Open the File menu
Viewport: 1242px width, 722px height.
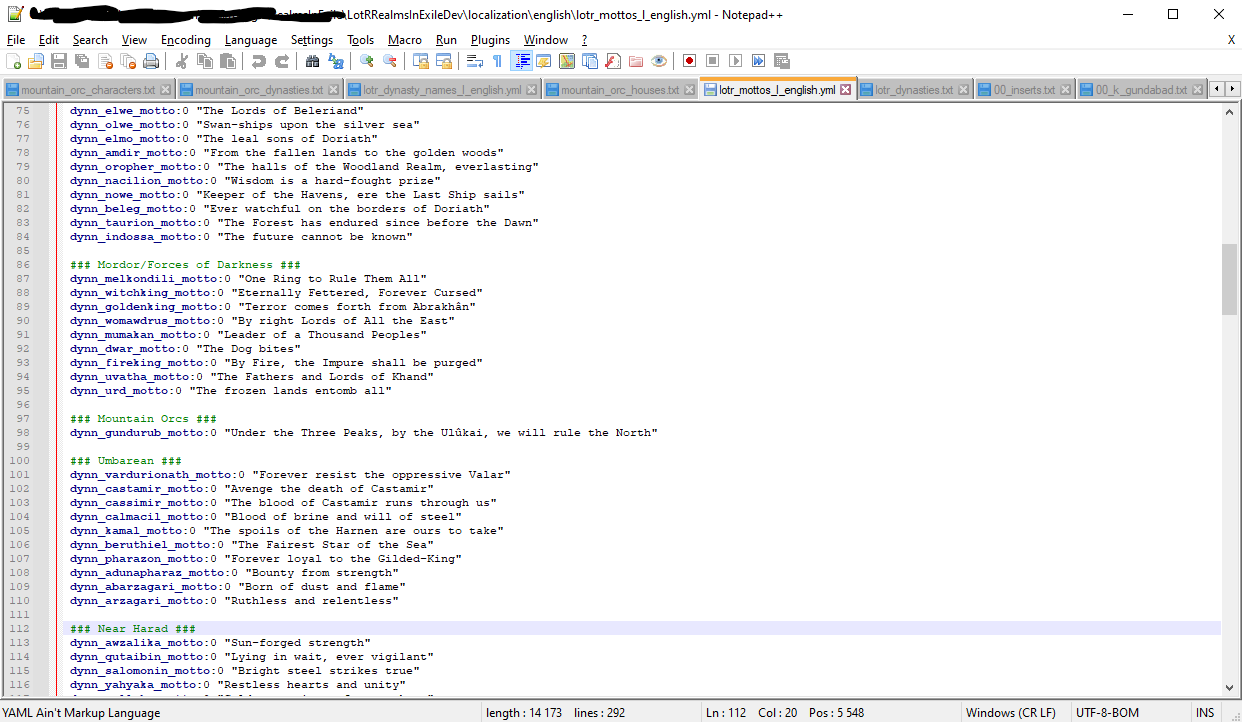coord(16,40)
